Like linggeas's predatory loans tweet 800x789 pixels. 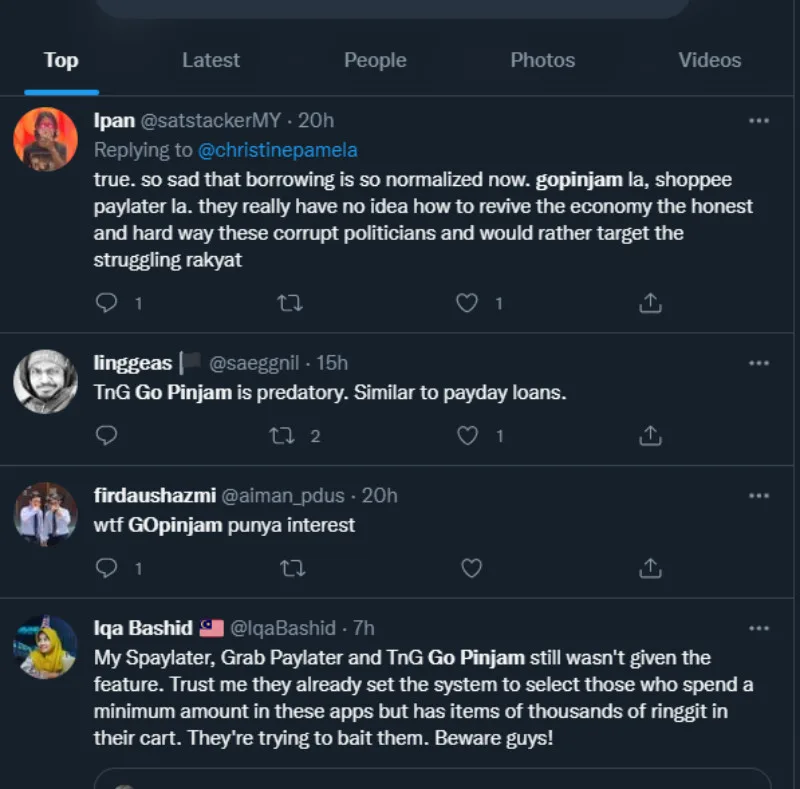[467, 435]
